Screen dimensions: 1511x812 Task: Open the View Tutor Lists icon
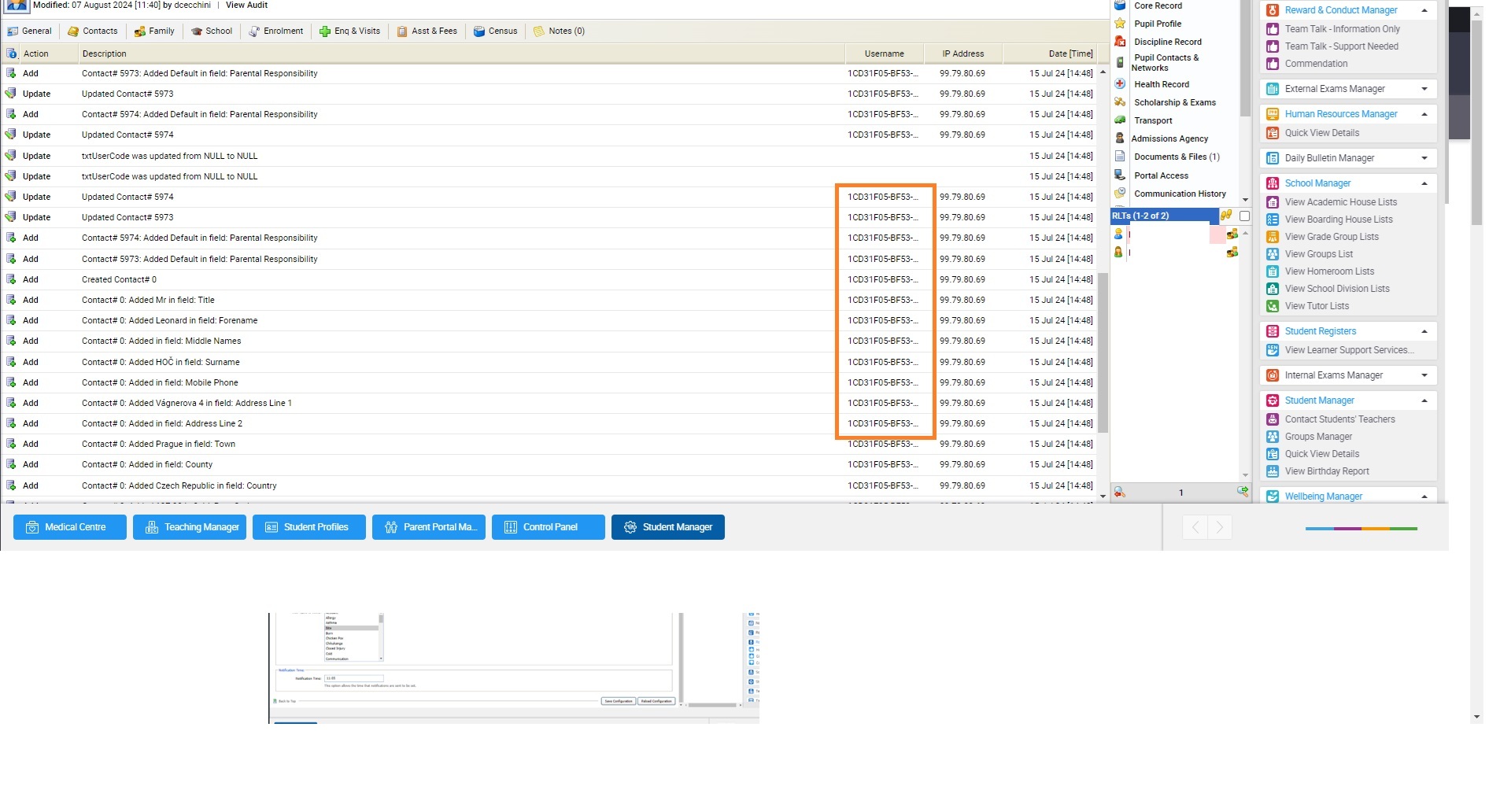(1273, 306)
